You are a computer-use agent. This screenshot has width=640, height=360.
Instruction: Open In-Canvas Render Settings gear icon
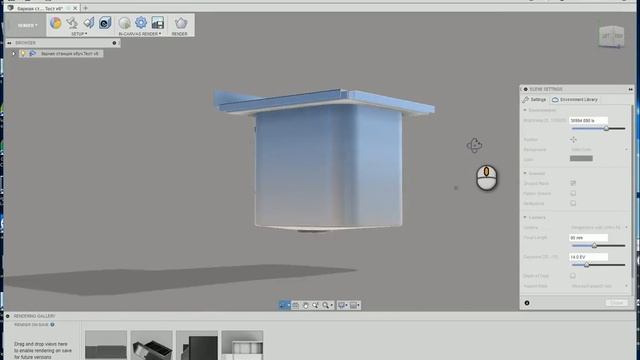pyautogui.click(x=141, y=23)
